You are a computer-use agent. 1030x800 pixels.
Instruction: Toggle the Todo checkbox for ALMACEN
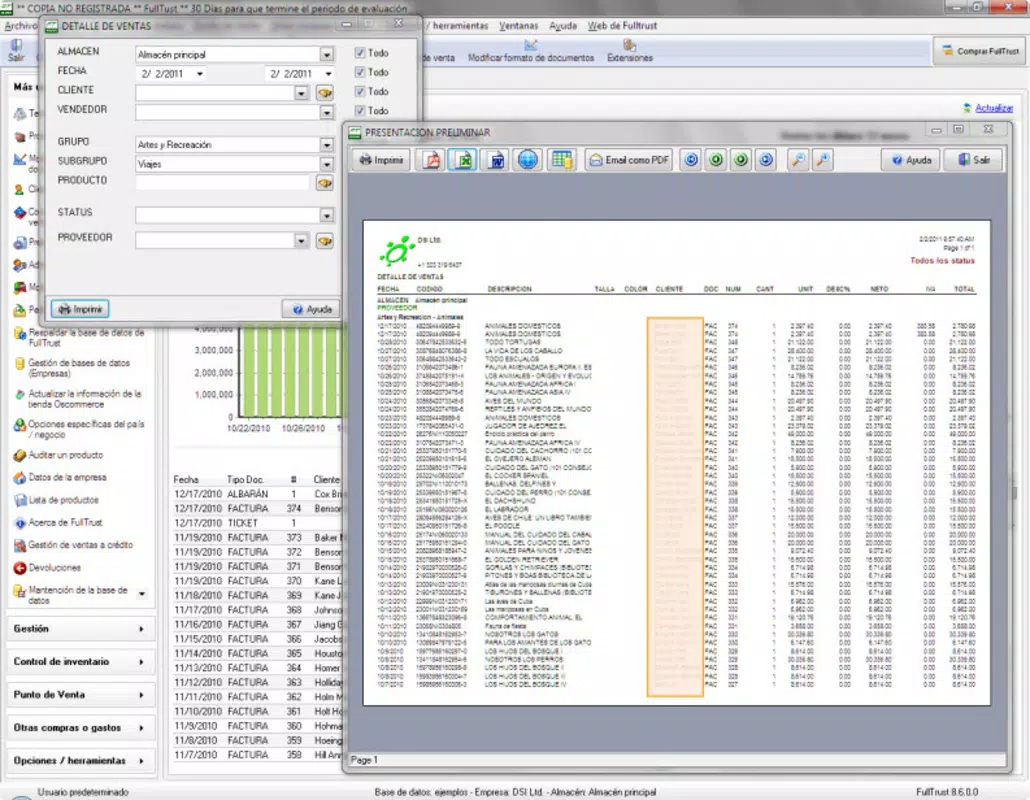pos(359,53)
